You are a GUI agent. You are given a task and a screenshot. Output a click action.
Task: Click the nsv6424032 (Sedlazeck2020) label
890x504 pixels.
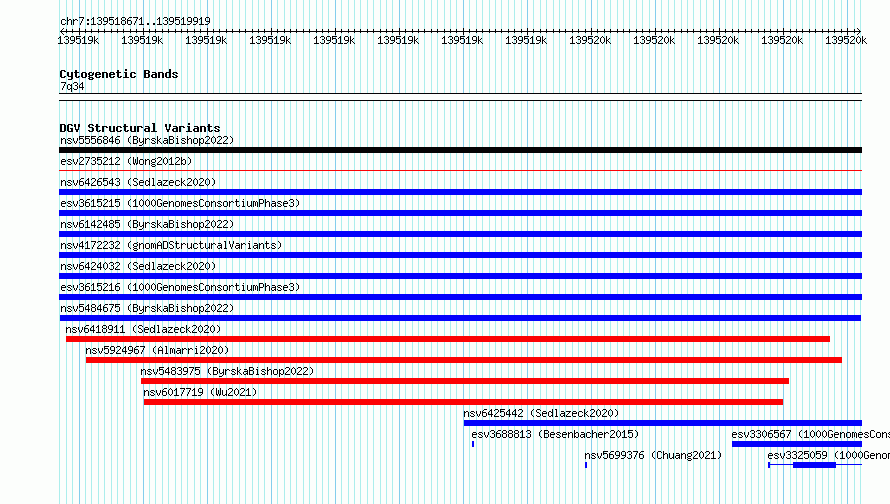(138, 266)
